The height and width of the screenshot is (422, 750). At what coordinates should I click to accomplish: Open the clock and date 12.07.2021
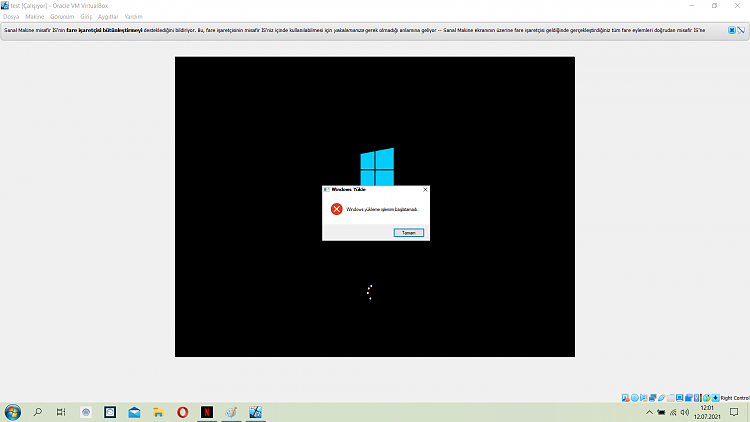707,412
